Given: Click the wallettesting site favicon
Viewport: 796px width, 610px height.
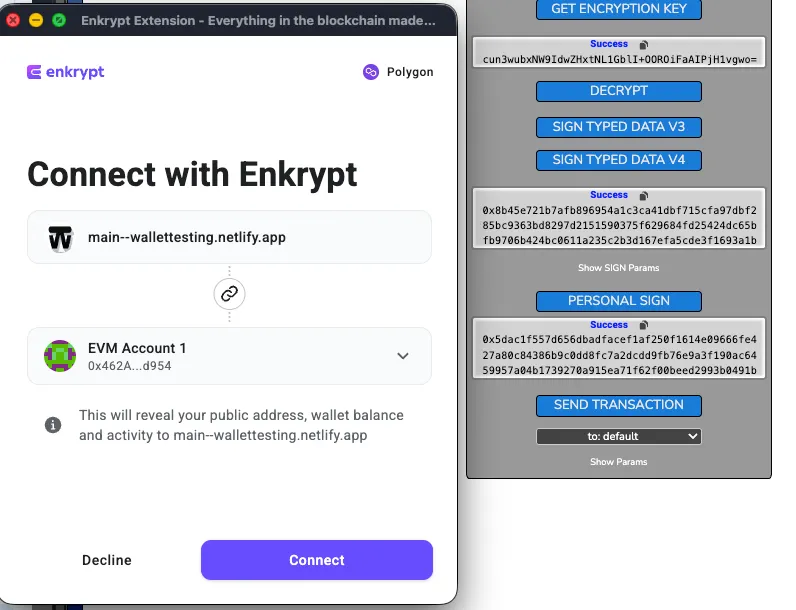Looking at the screenshot, I should click(60, 238).
